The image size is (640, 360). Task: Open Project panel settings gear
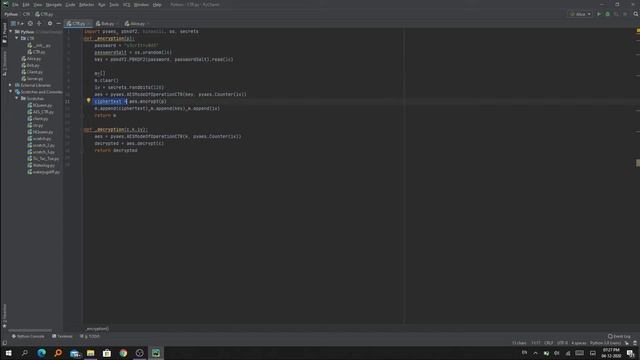tap(50, 24)
